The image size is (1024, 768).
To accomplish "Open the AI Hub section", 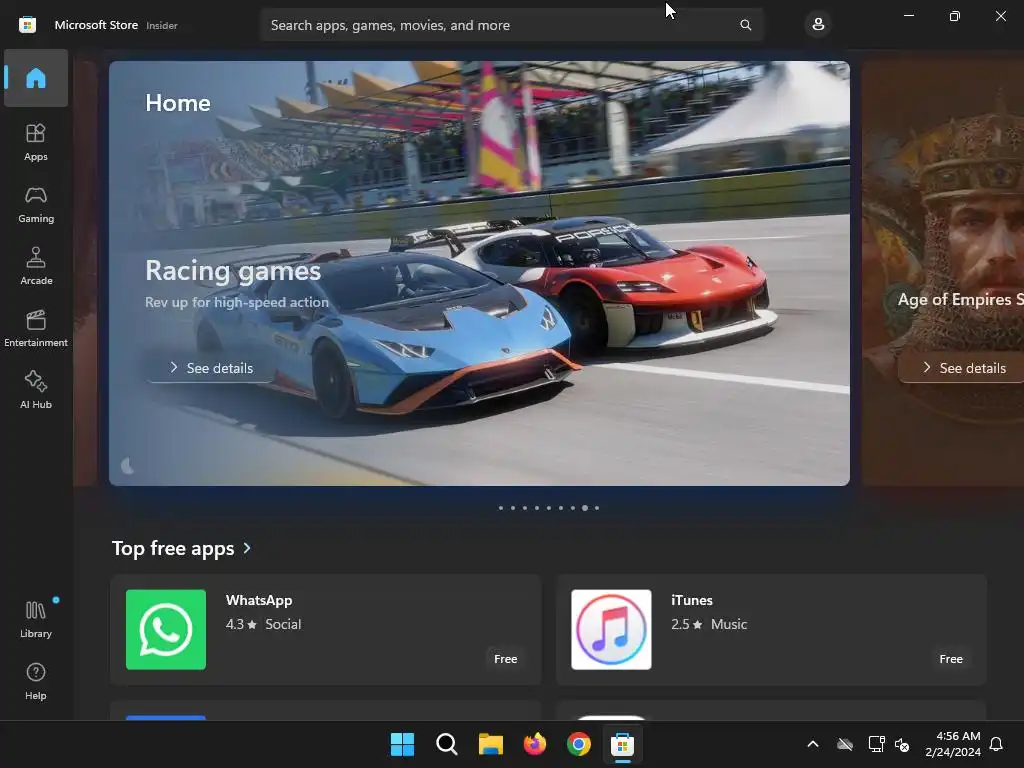I will click(x=36, y=391).
